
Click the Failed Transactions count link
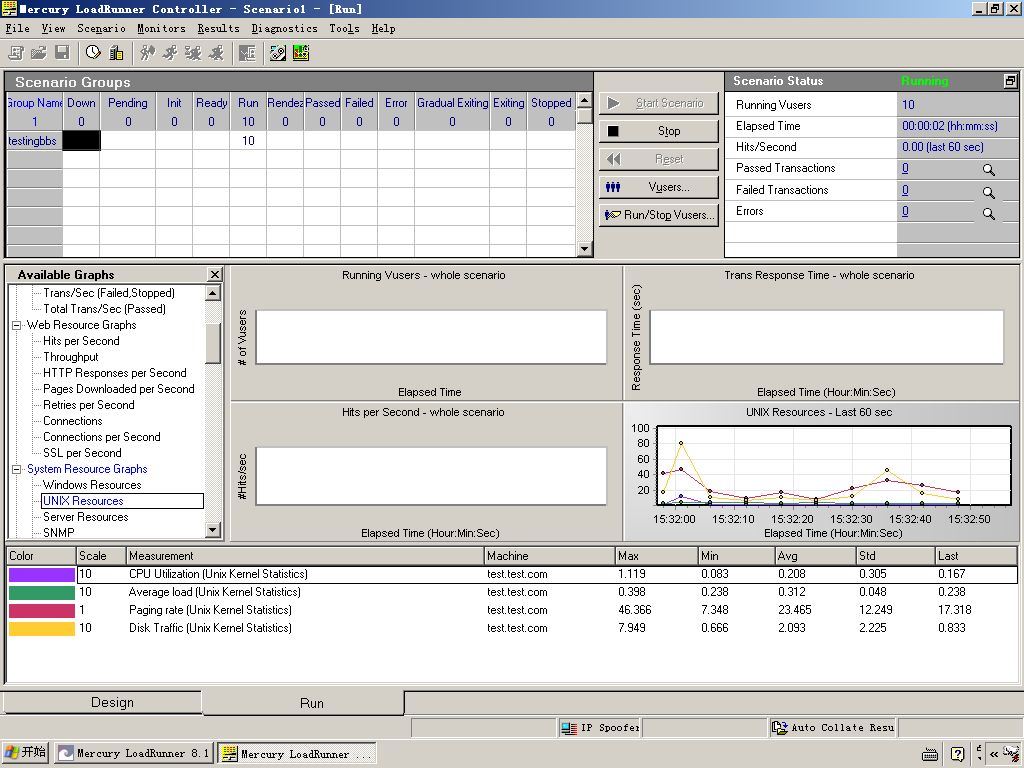905,190
